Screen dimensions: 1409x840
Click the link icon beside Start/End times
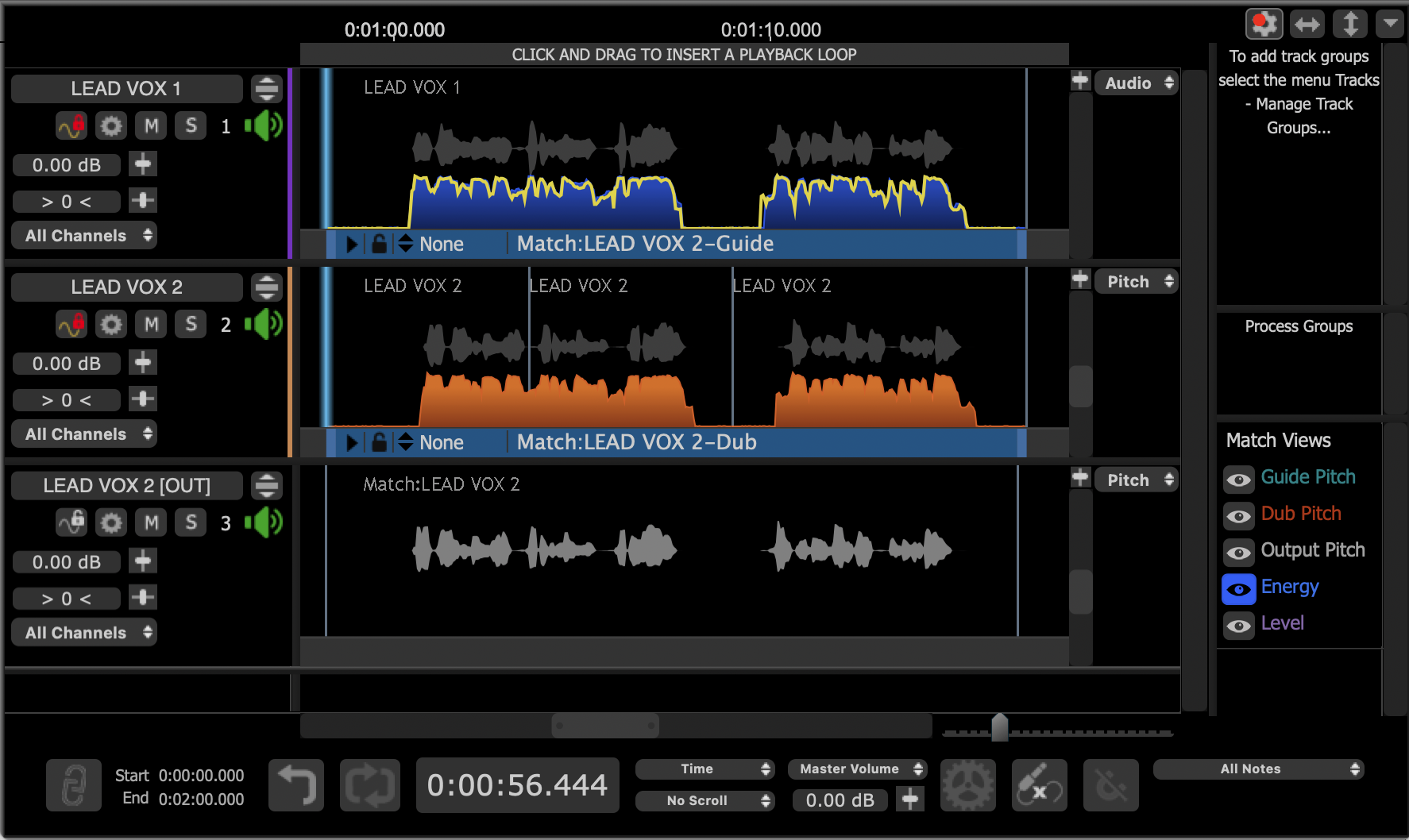click(74, 785)
